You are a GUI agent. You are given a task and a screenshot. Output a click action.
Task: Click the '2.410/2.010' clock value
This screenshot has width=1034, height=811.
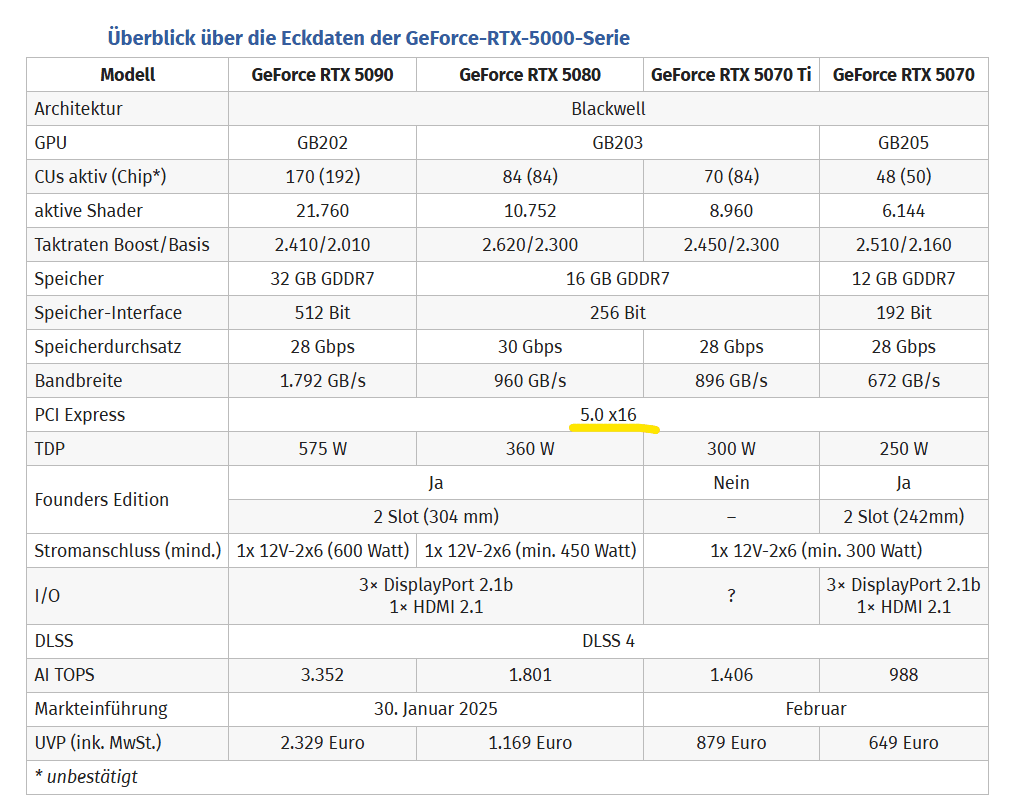tap(322, 245)
